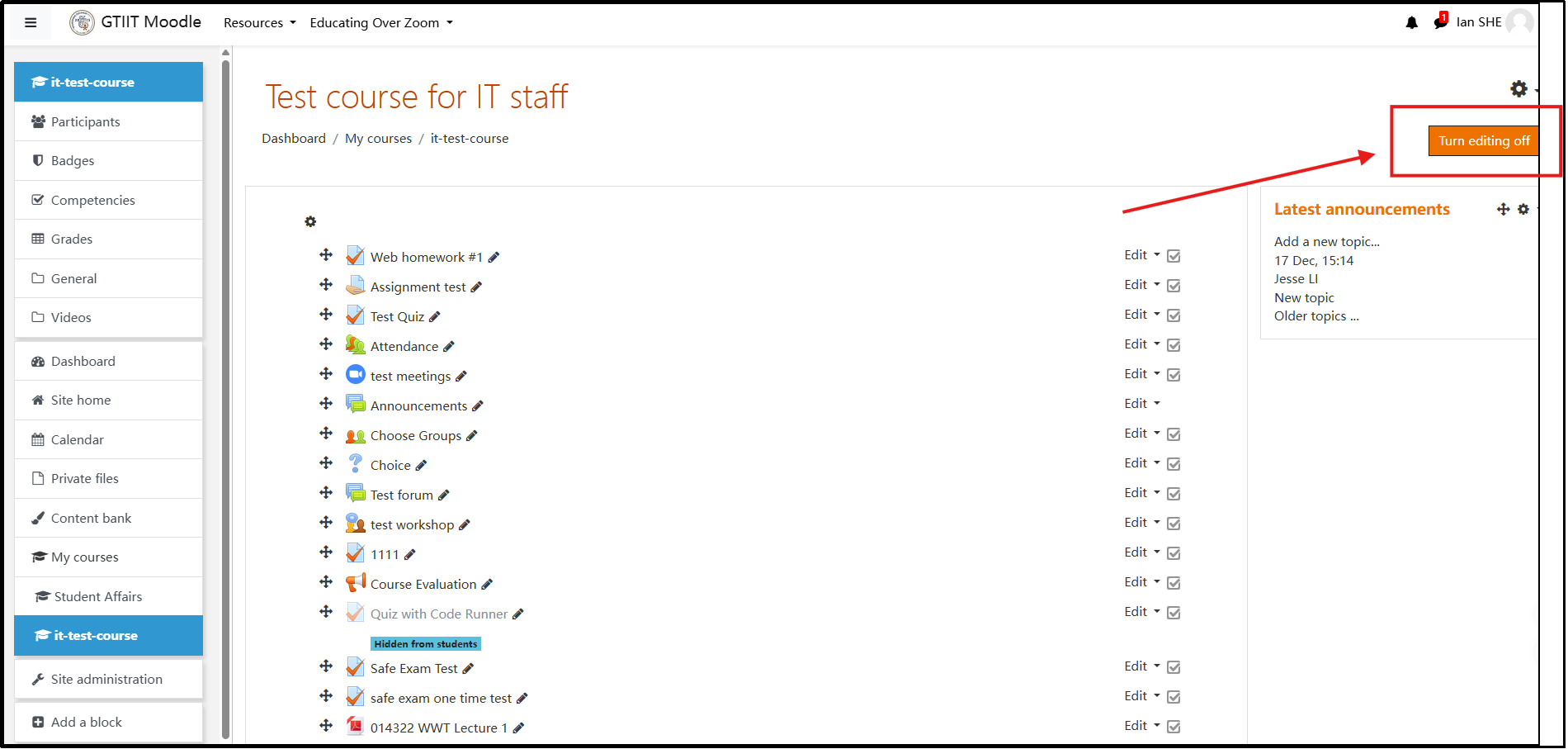Image resolution: width=1568 pixels, height=749 pixels.
Task: Toggle completion checkbox for Attendance
Action: tap(1174, 345)
